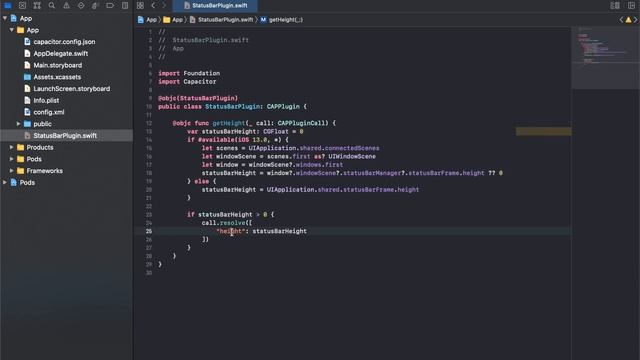Screen dimensions: 640x360
Task: Open getHeight(_:) method in jump bar
Action: pos(282,20)
